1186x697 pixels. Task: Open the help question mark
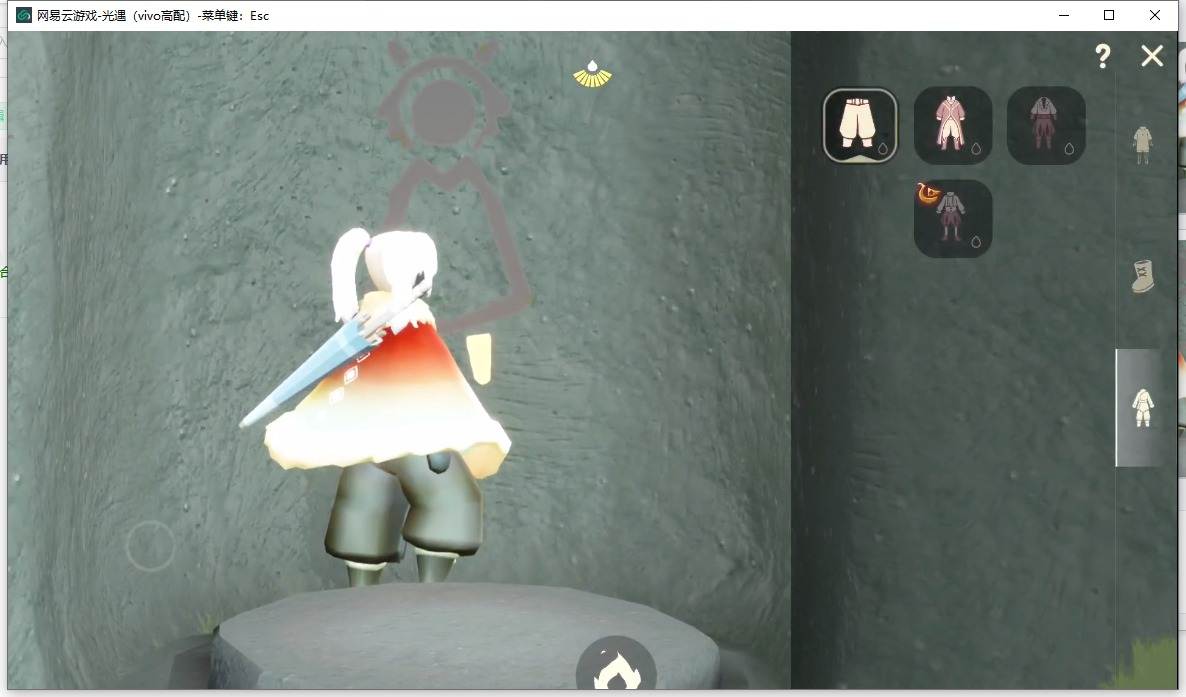tap(1103, 56)
